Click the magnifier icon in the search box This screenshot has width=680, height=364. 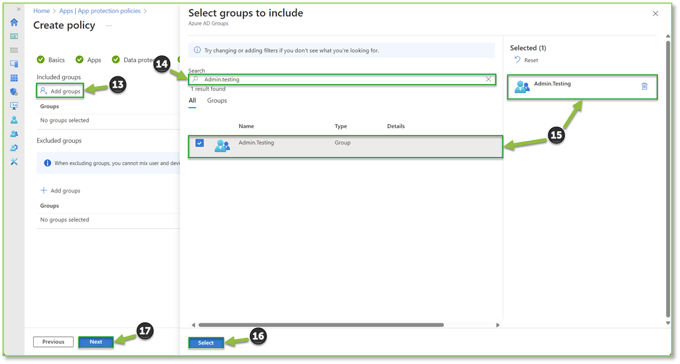195,79
